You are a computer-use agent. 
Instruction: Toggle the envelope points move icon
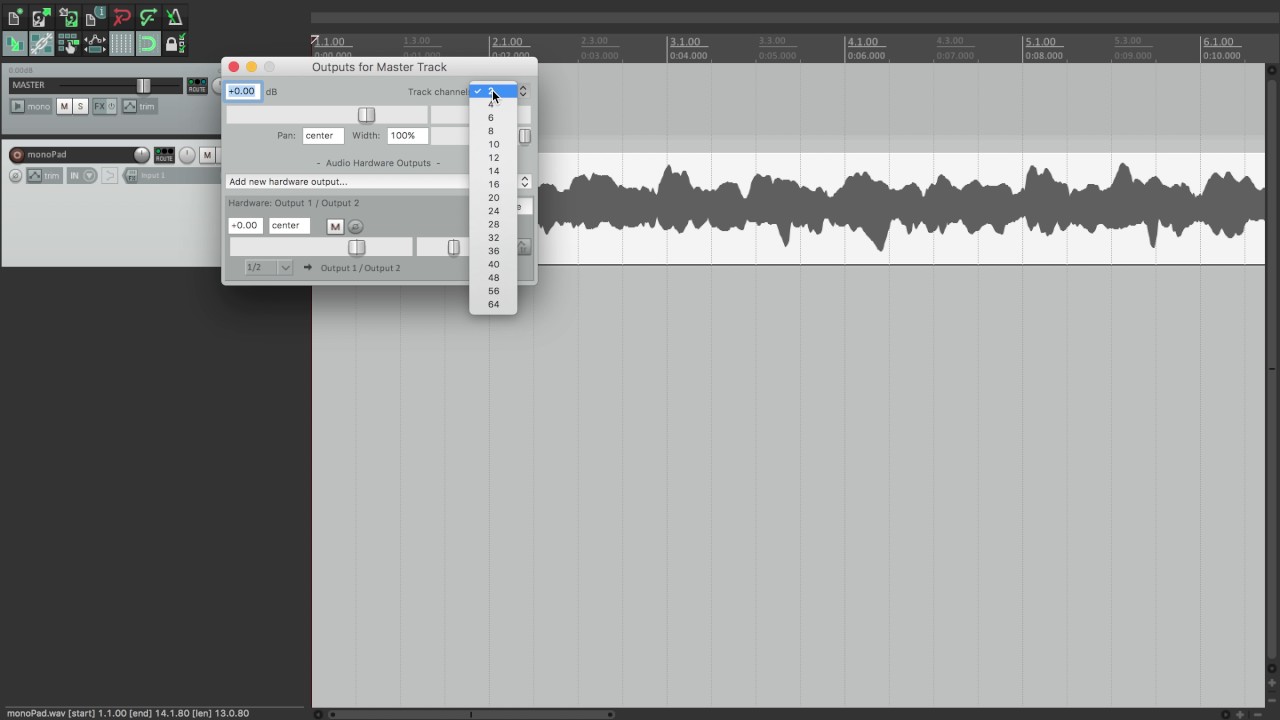pyautogui.click(x=95, y=44)
